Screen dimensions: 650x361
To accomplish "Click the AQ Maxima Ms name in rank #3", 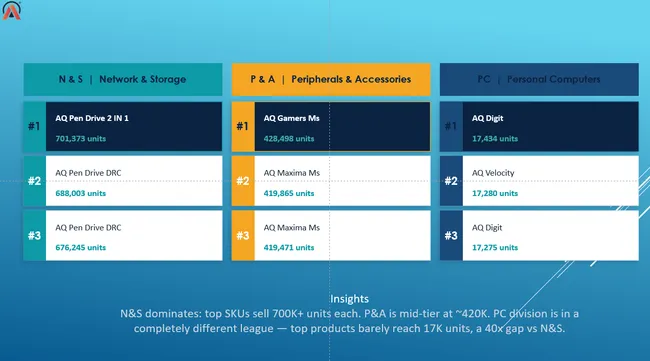I will 292,228.
